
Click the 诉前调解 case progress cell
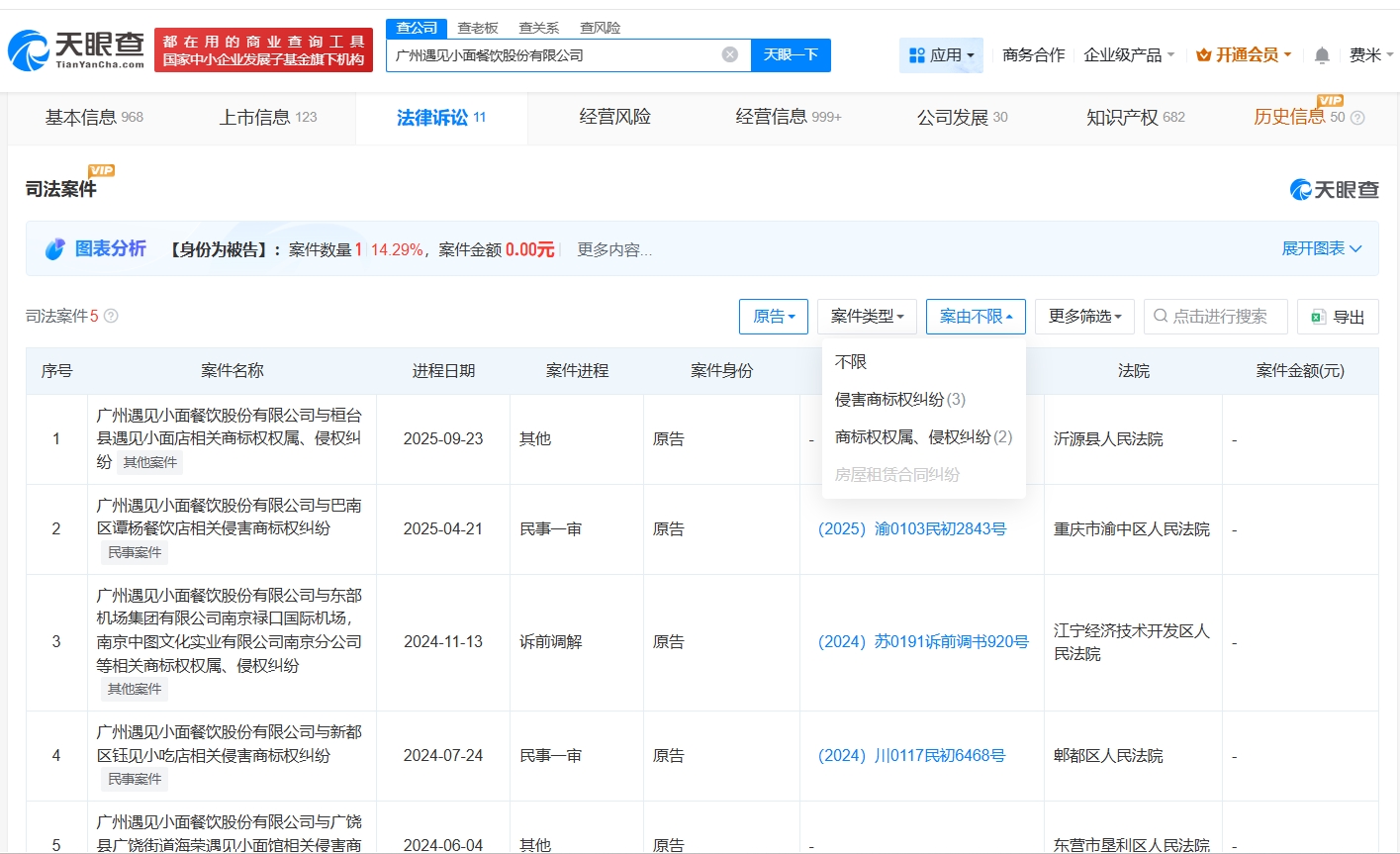pyautogui.click(x=551, y=642)
